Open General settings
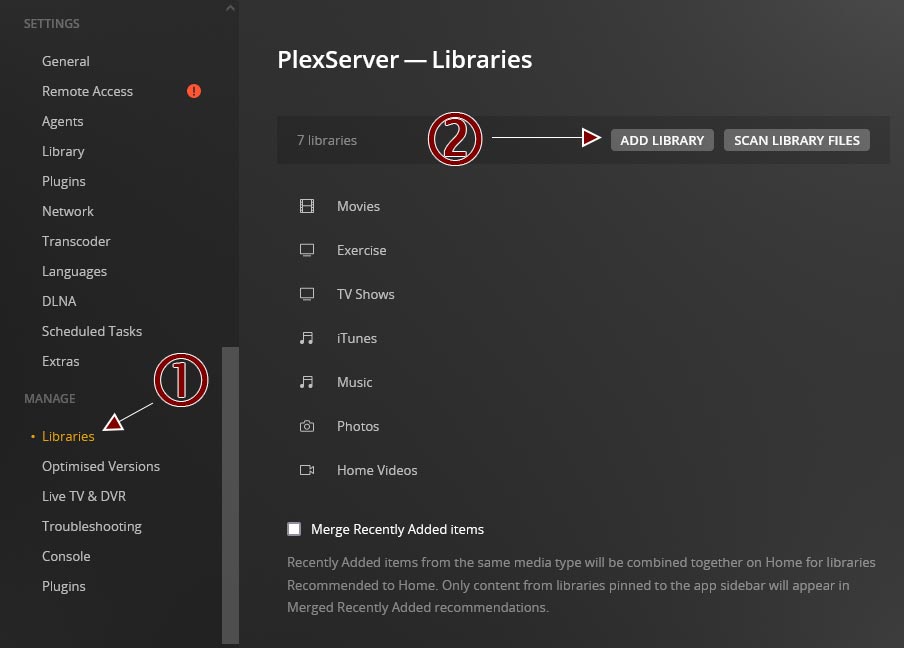 point(66,61)
